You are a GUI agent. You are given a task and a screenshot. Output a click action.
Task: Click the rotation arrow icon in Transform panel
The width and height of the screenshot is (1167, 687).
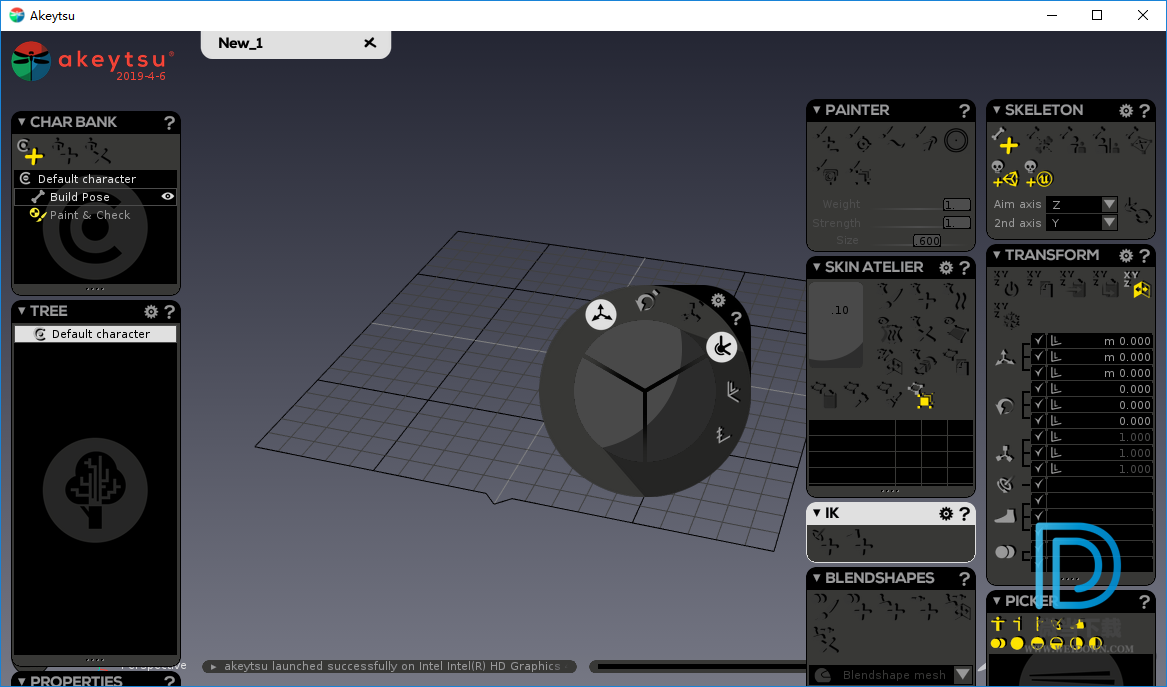pyautogui.click(x=1005, y=406)
